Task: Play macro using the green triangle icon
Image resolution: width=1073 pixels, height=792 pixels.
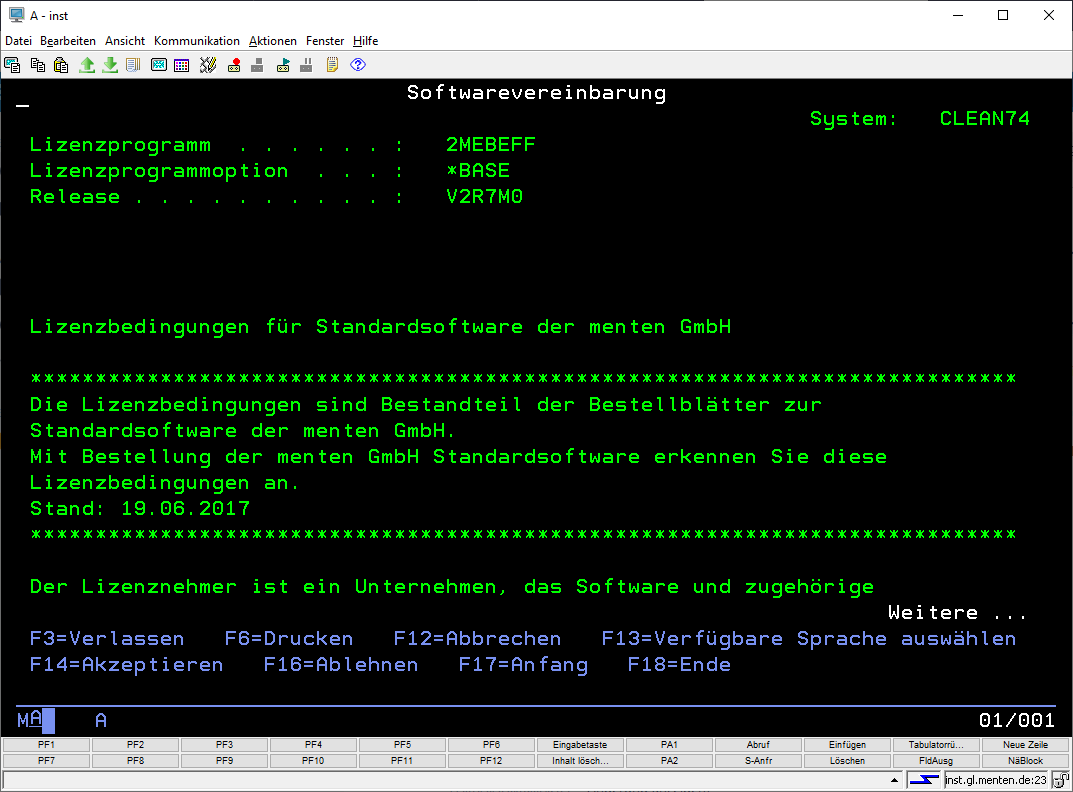Action: click(x=283, y=65)
